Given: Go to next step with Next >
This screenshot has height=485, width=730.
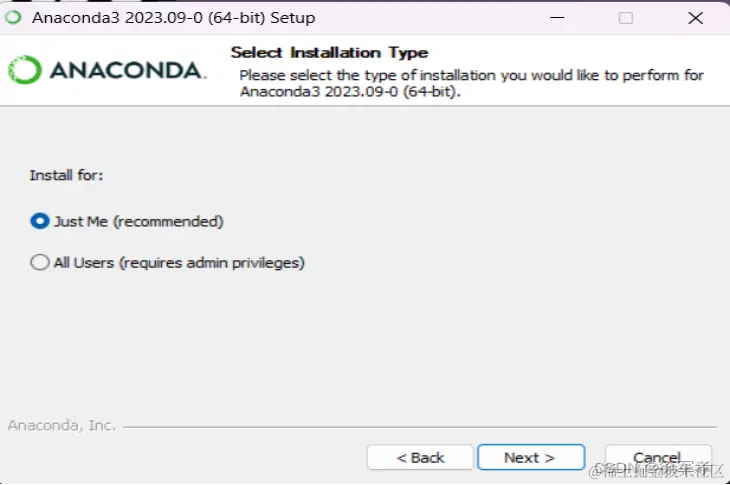Looking at the screenshot, I should (x=531, y=458).
